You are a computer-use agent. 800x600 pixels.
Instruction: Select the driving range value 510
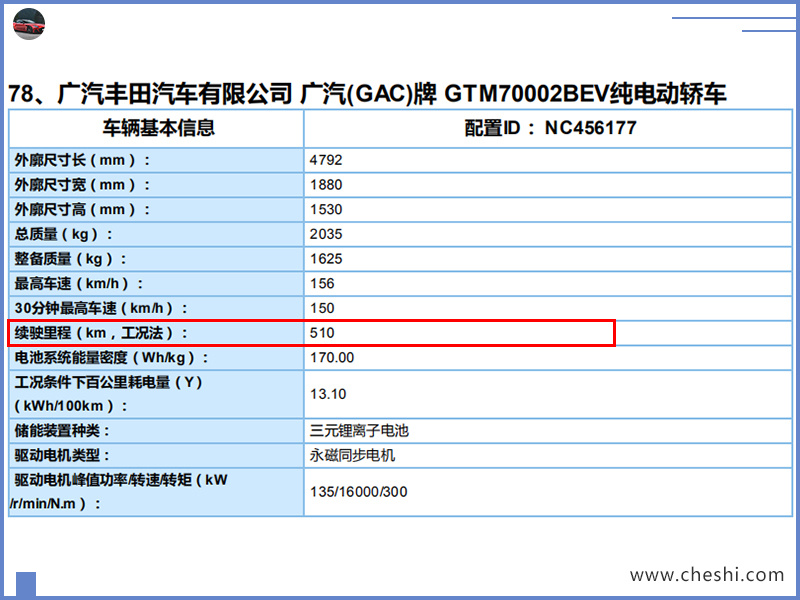click(x=322, y=333)
